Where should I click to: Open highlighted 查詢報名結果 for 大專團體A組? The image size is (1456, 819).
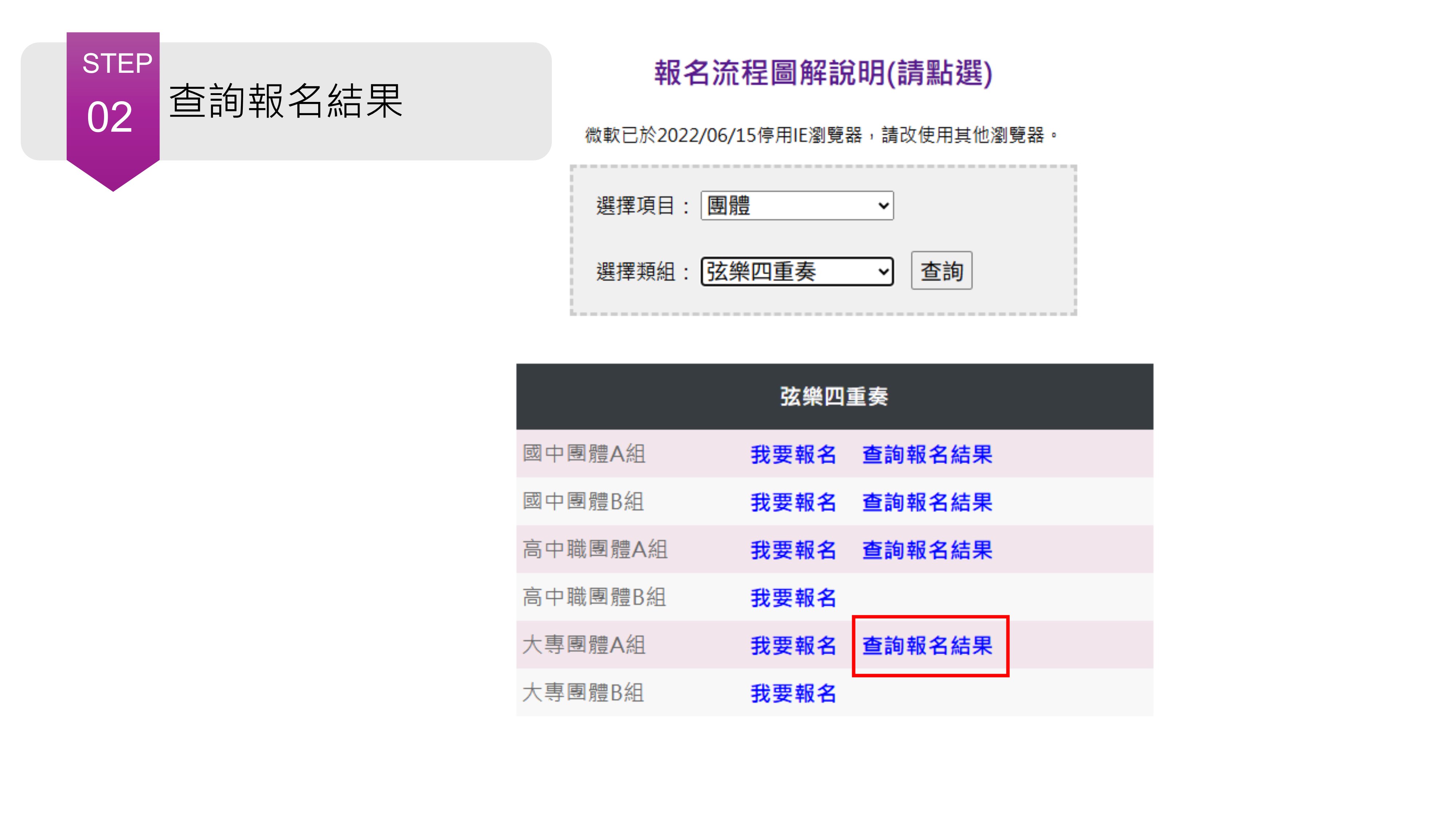pyautogui.click(x=927, y=645)
